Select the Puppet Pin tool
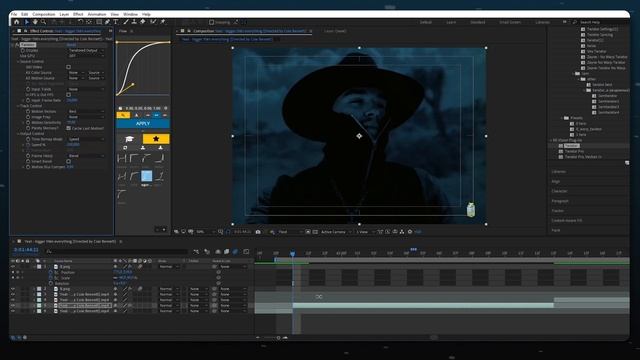The width and height of the screenshot is (640, 360). [163, 22]
